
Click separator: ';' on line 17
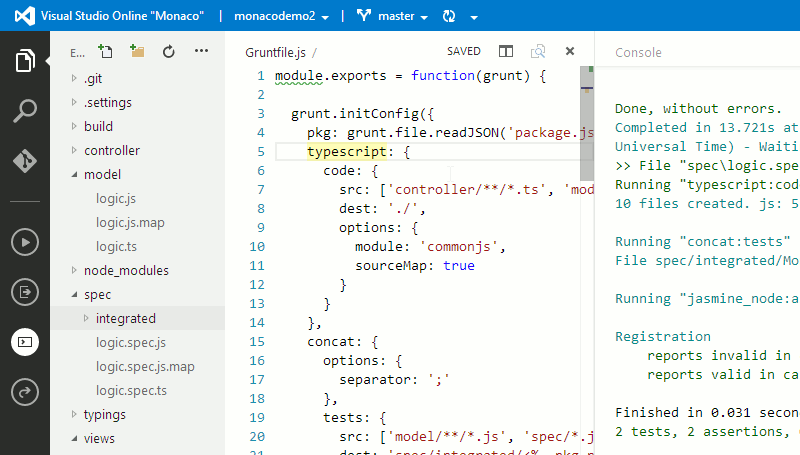click(x=394, y=380)
